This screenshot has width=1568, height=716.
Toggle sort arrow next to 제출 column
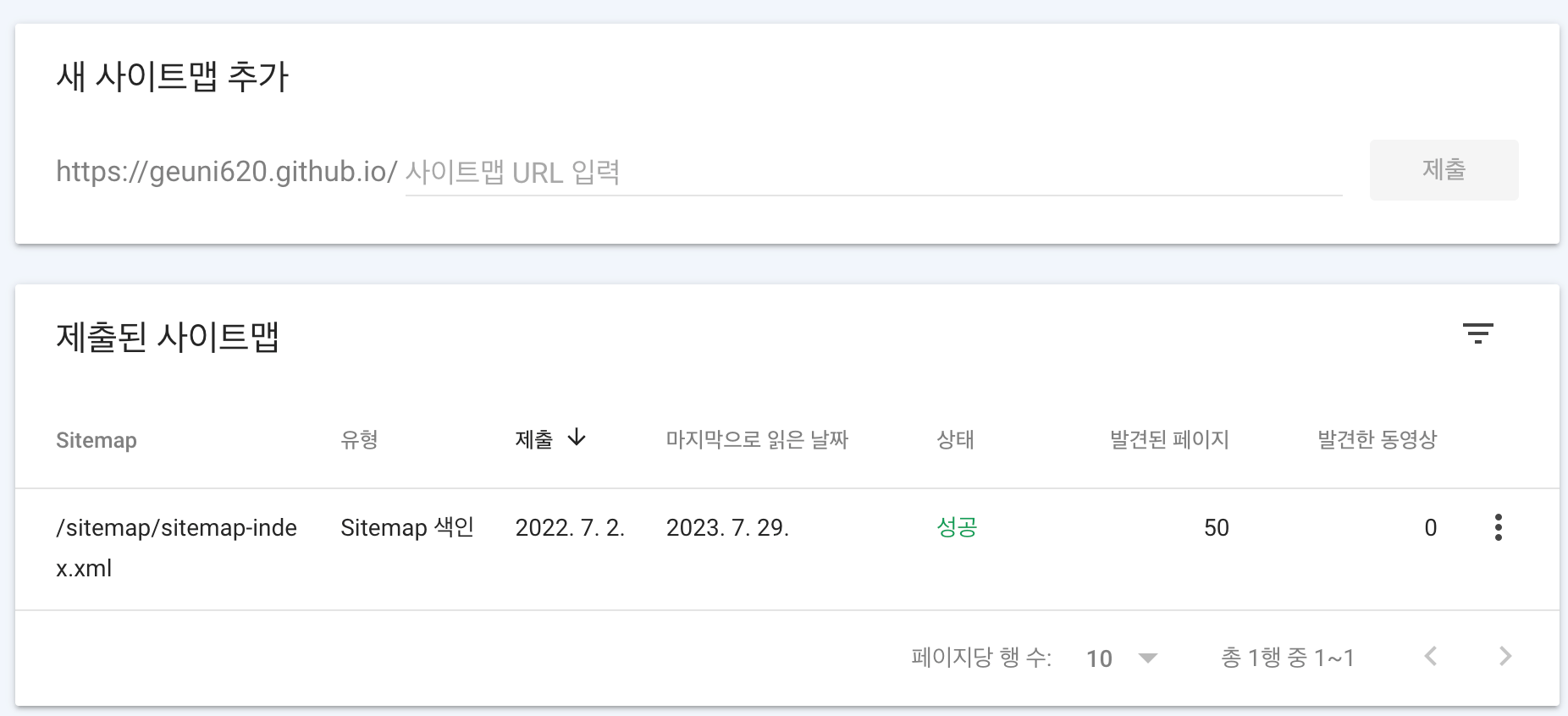[x=577, y=438]
